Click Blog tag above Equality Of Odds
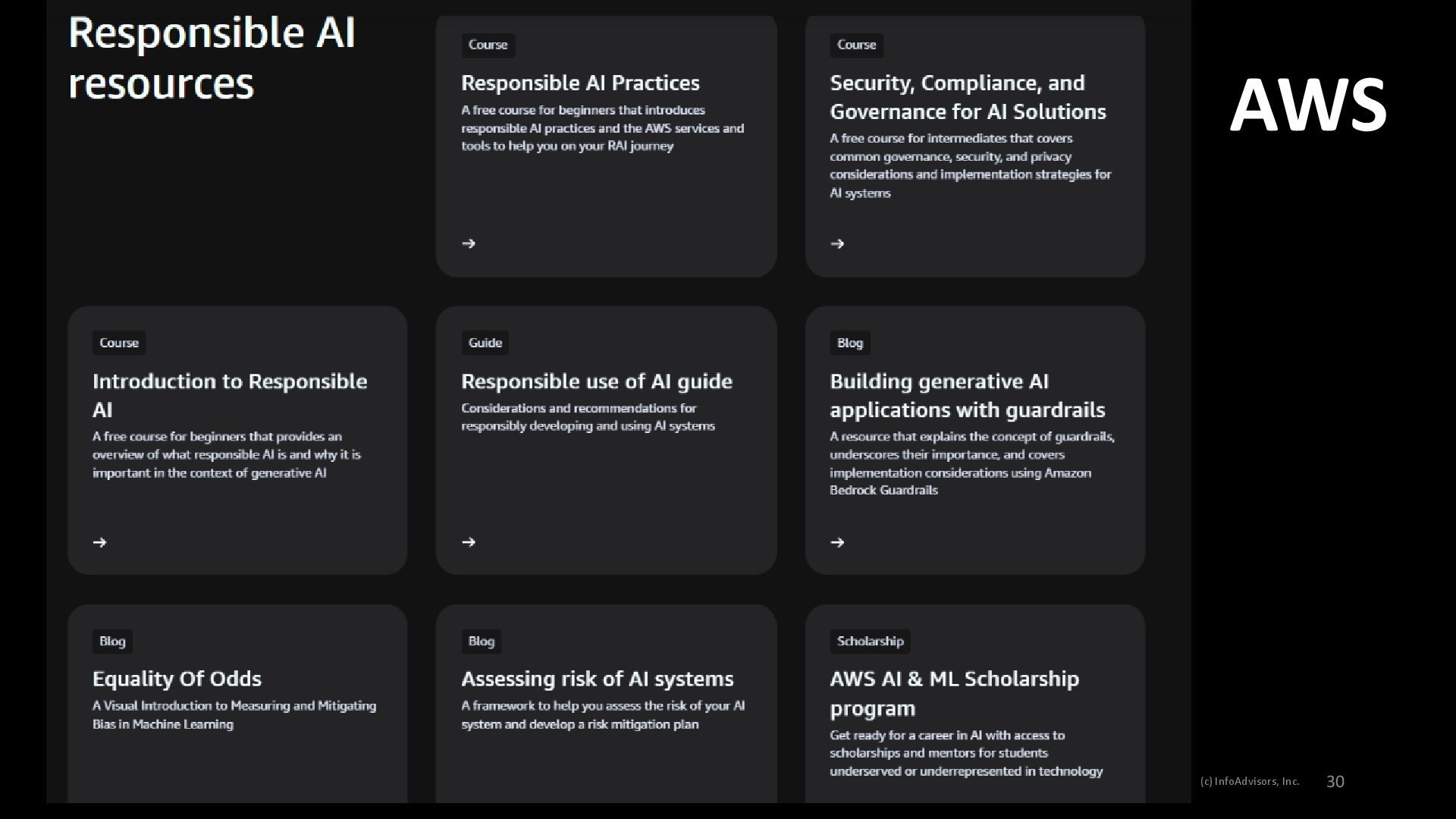 (x=112, y=642)
